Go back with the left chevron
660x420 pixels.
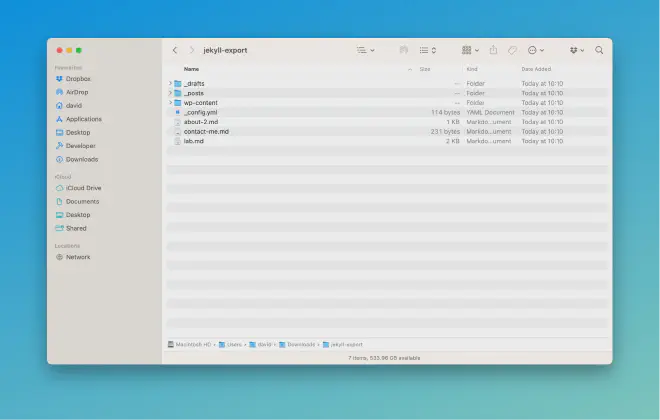coord(175,50)
